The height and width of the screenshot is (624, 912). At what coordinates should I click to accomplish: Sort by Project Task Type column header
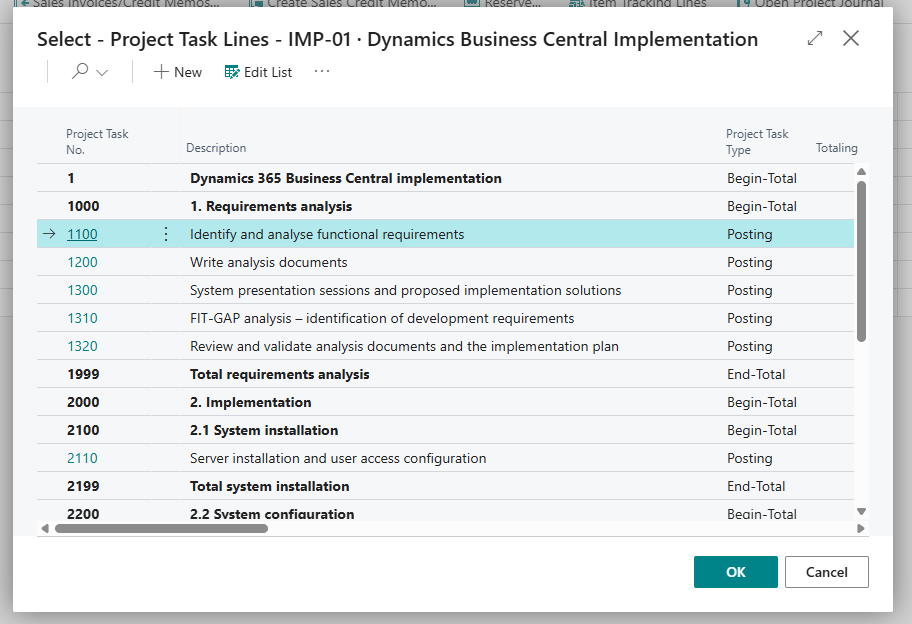tap(757, 141)
